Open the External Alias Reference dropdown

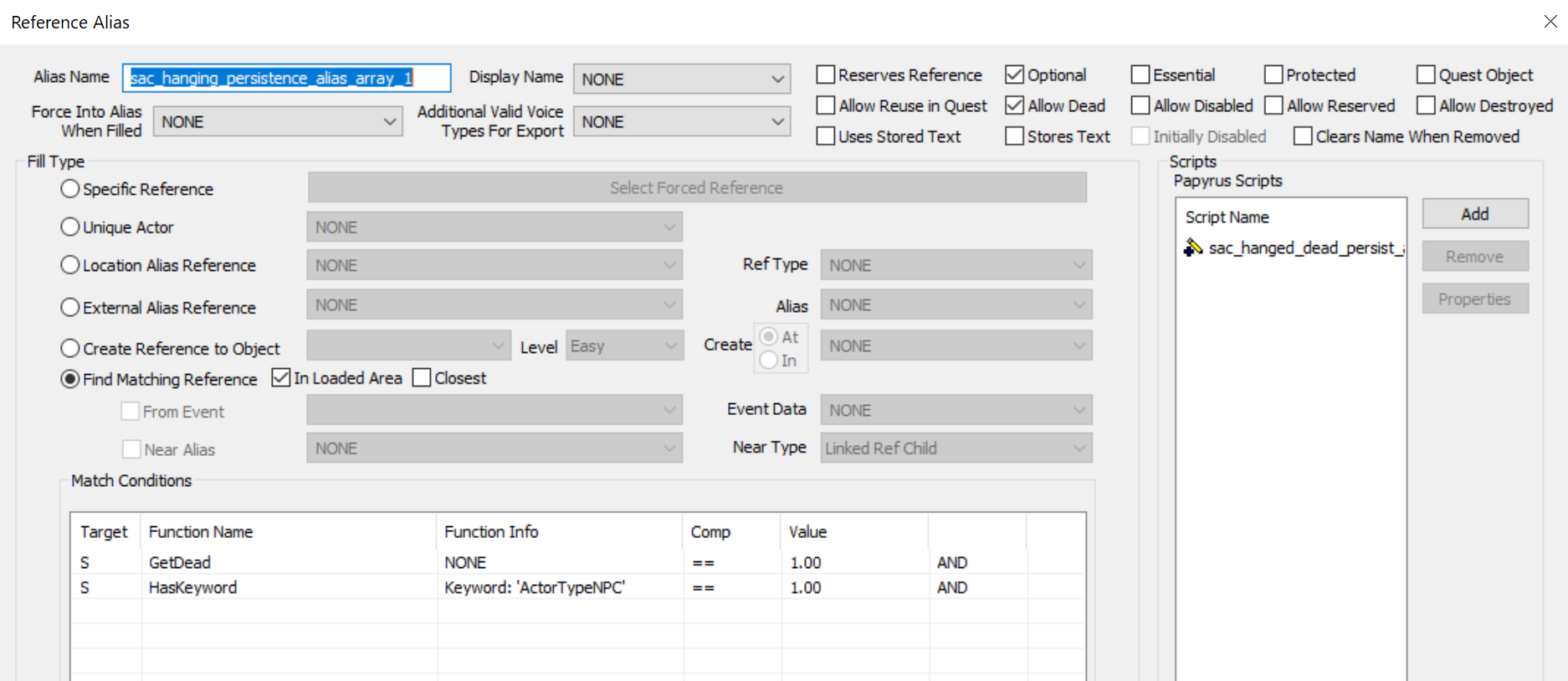(494, 305)
